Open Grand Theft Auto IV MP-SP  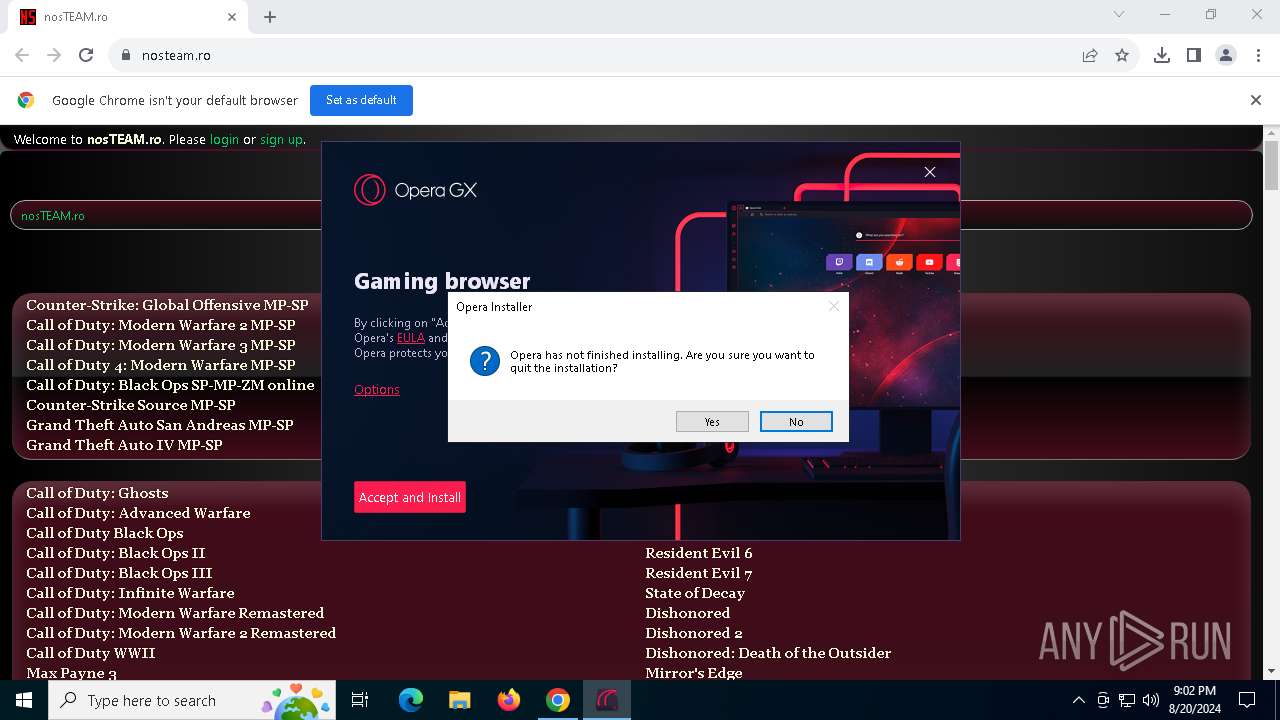(124, 445)
